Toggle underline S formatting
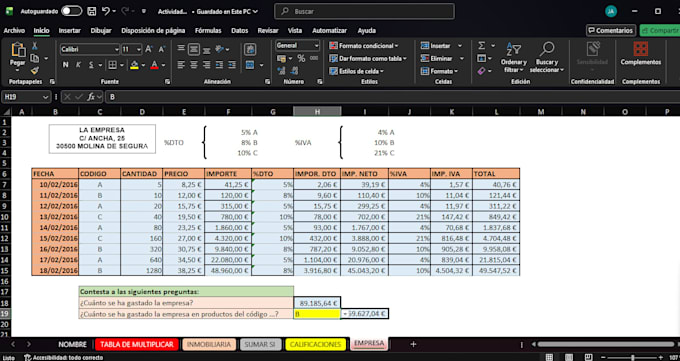 [91, 65]
